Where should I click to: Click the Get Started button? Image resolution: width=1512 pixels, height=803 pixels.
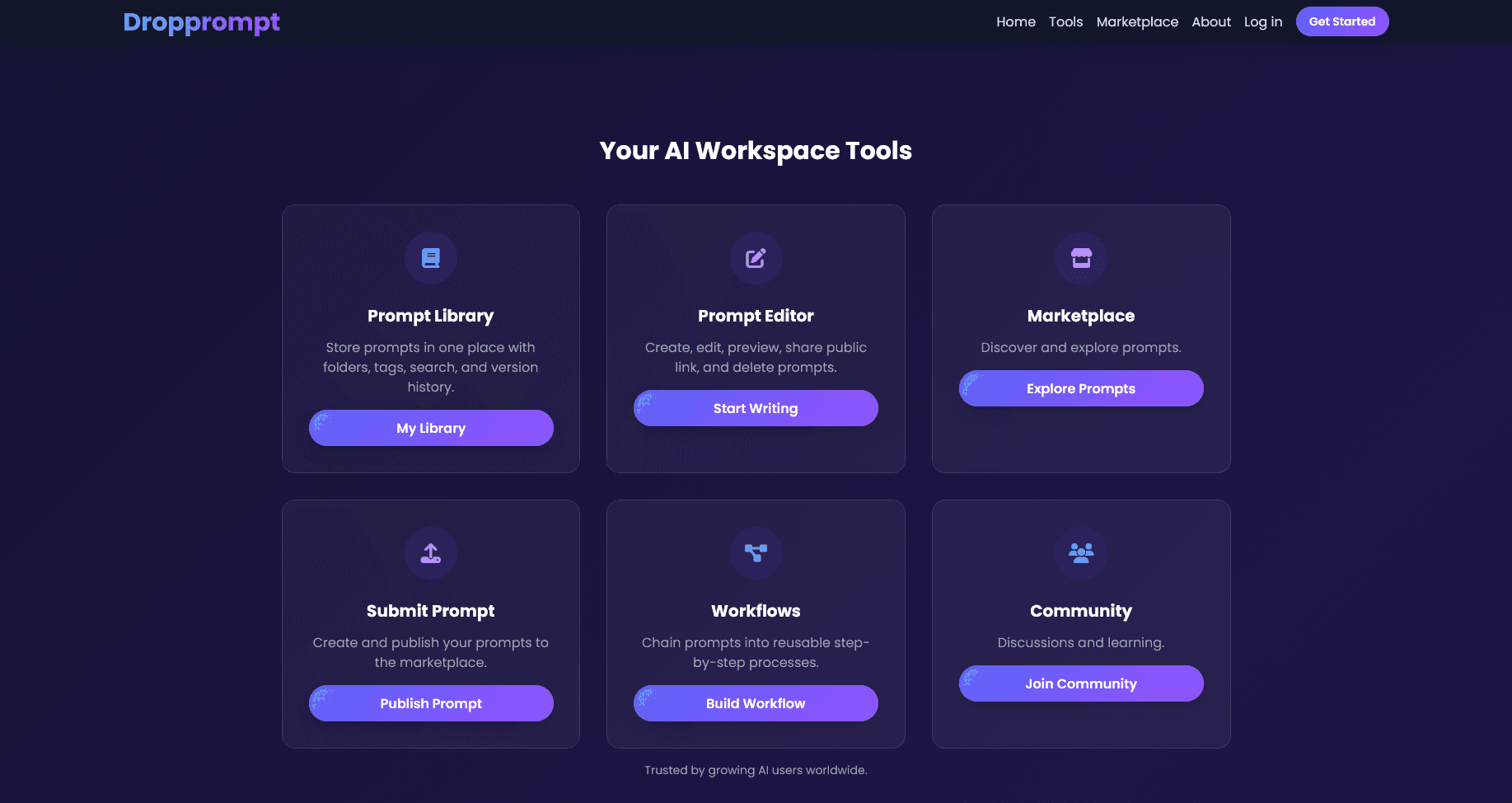[1341, 21]
